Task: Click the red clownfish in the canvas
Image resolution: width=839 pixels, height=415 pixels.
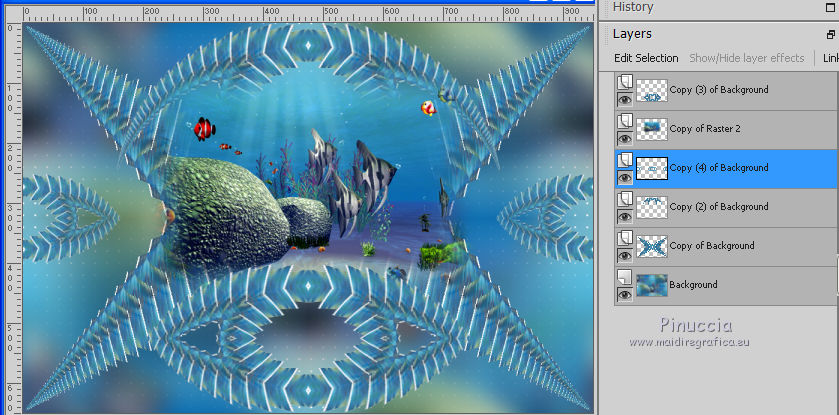Action: coord(204,129)
